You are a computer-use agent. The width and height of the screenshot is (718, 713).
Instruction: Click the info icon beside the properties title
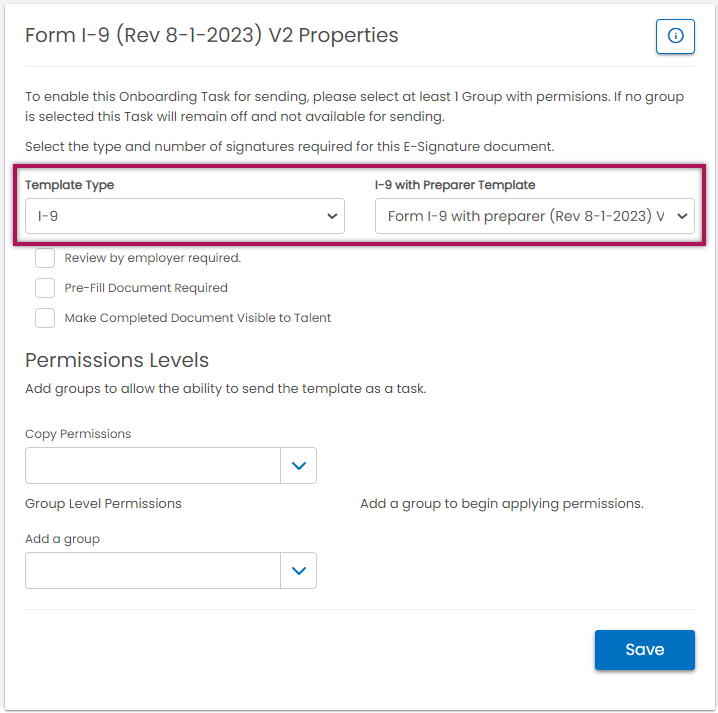675,36
